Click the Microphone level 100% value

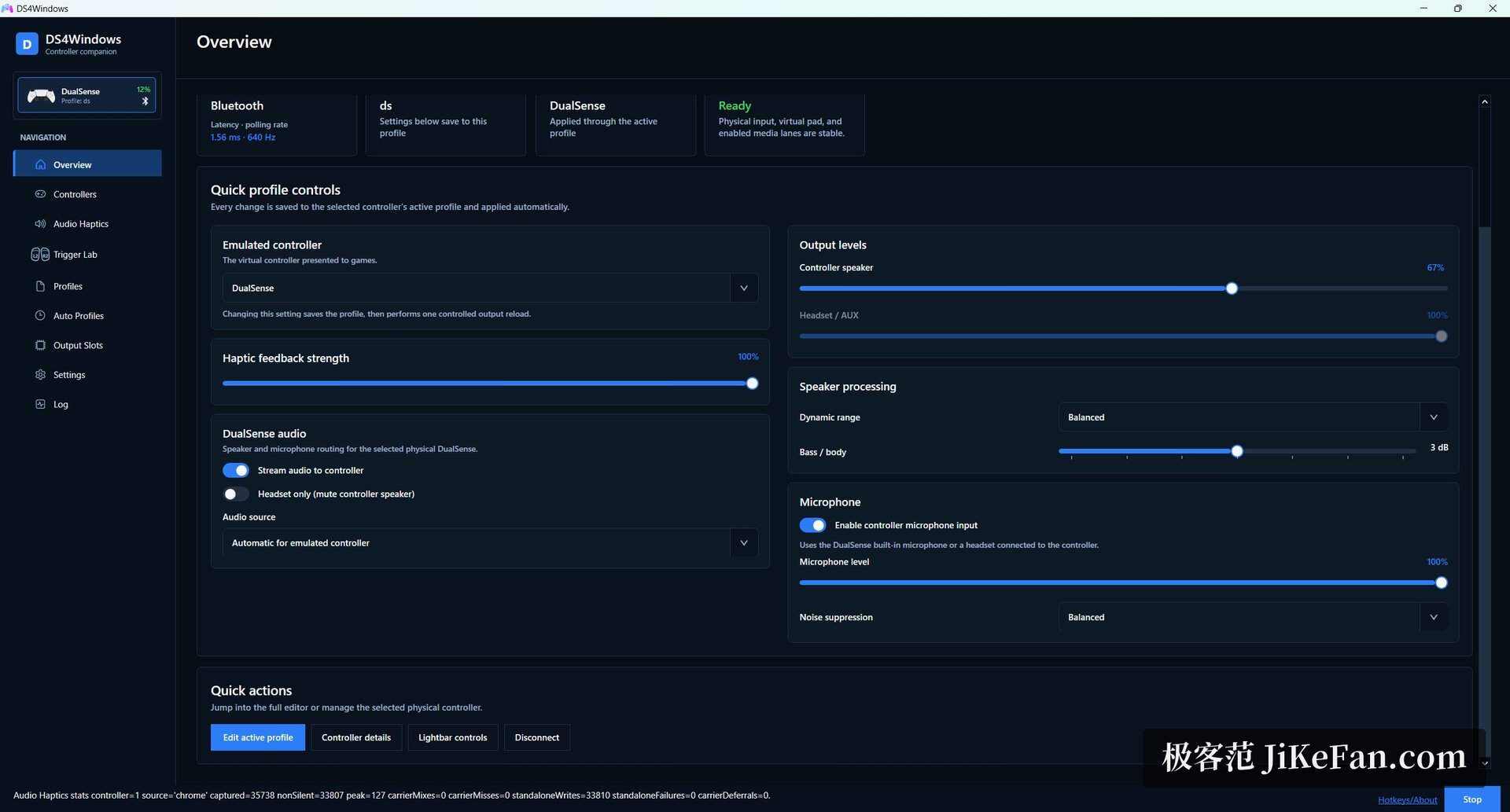pyautogui.click(x=1437, y=562)
